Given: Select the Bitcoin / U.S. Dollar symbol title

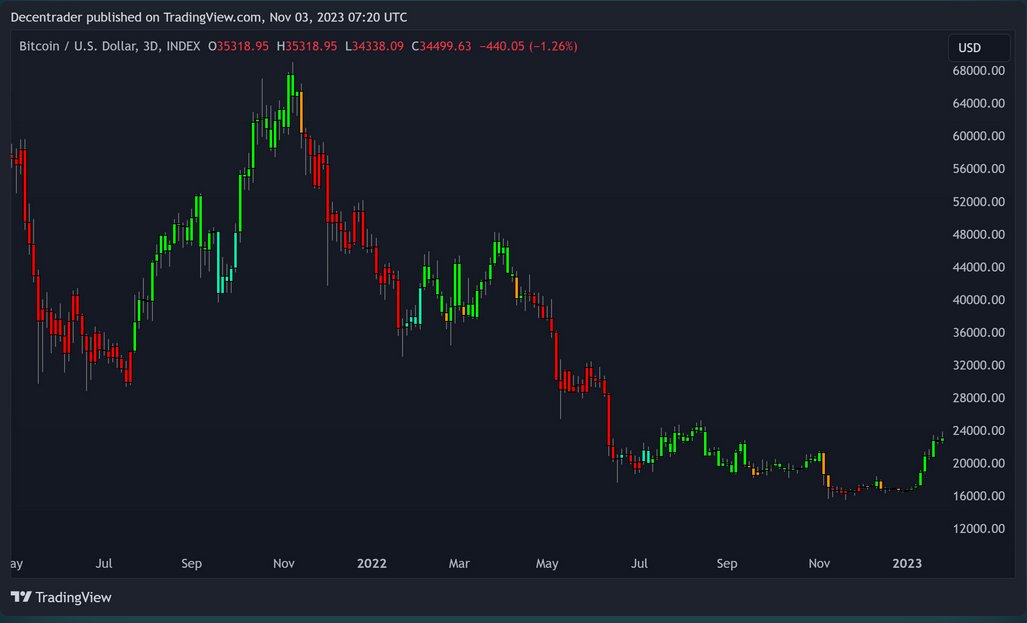Looking at the screenshot, I should [x=109, y=47].
